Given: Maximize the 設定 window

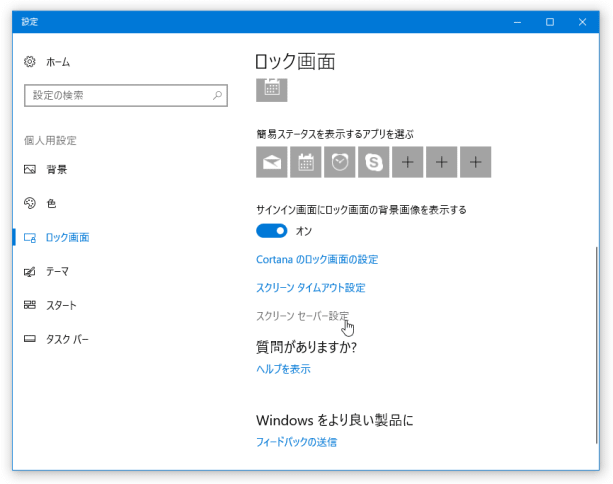Looking at the screenshot, I should pyautogui.click(x=550, y=22).
